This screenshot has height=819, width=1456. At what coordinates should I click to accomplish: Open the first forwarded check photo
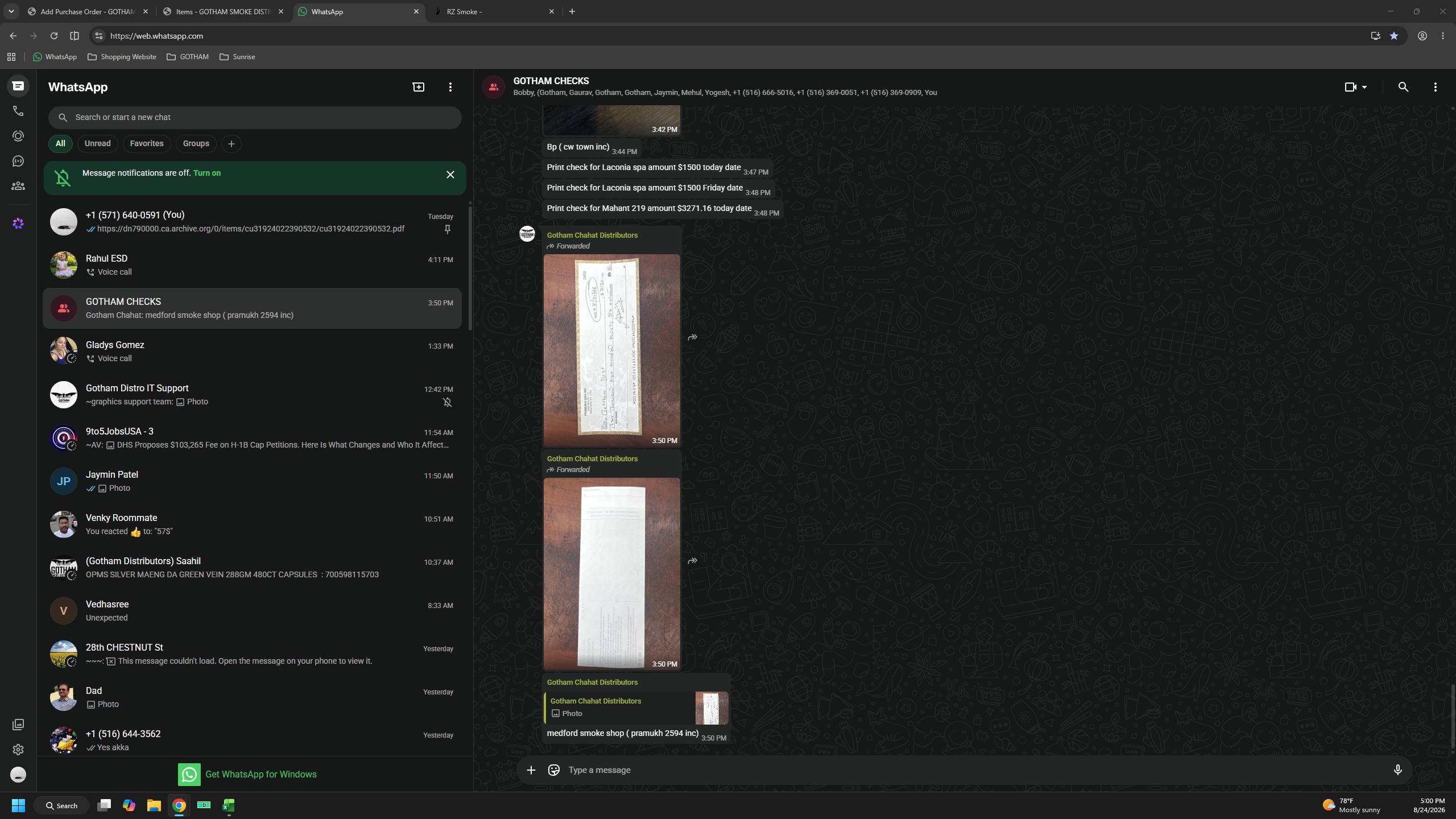611,350
